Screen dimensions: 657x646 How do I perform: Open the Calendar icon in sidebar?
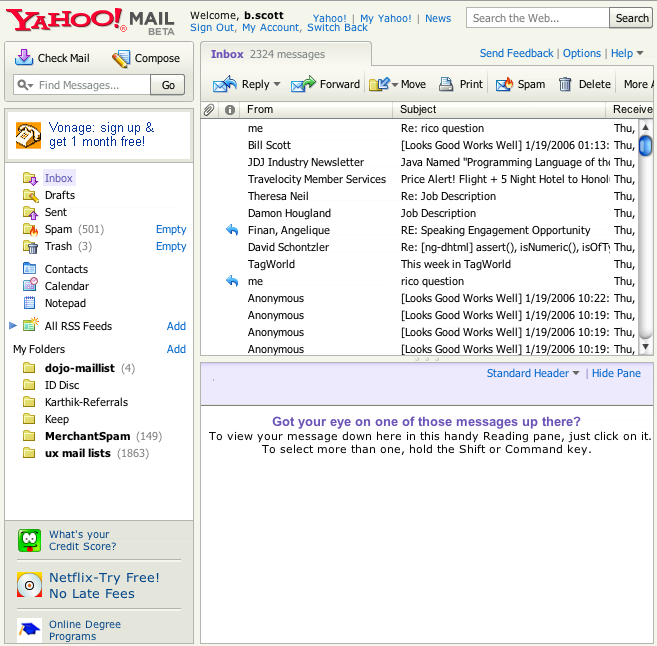pyautogui.click(x=29, y=286)
